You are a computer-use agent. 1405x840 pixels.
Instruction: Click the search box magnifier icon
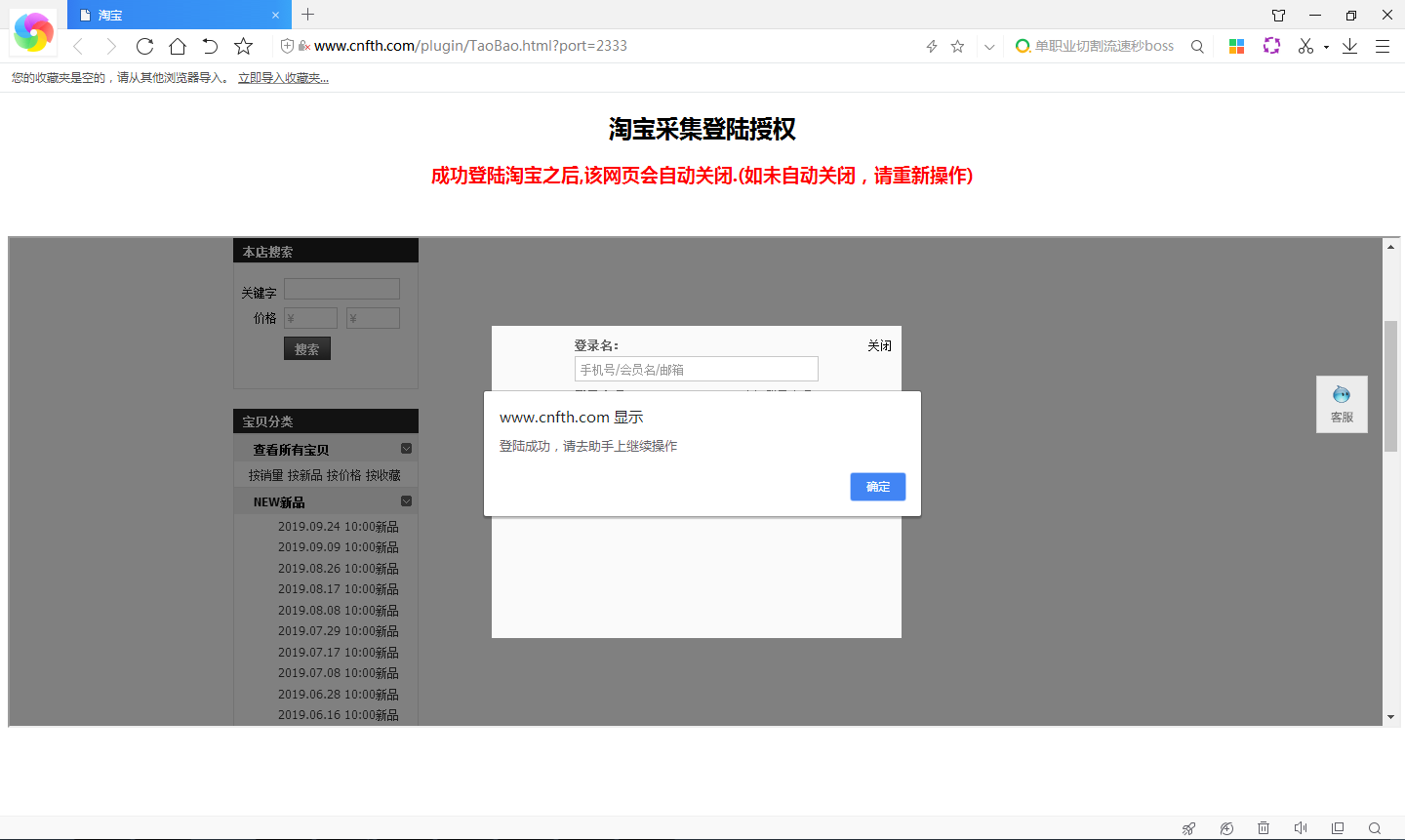tap(1197, 46)
